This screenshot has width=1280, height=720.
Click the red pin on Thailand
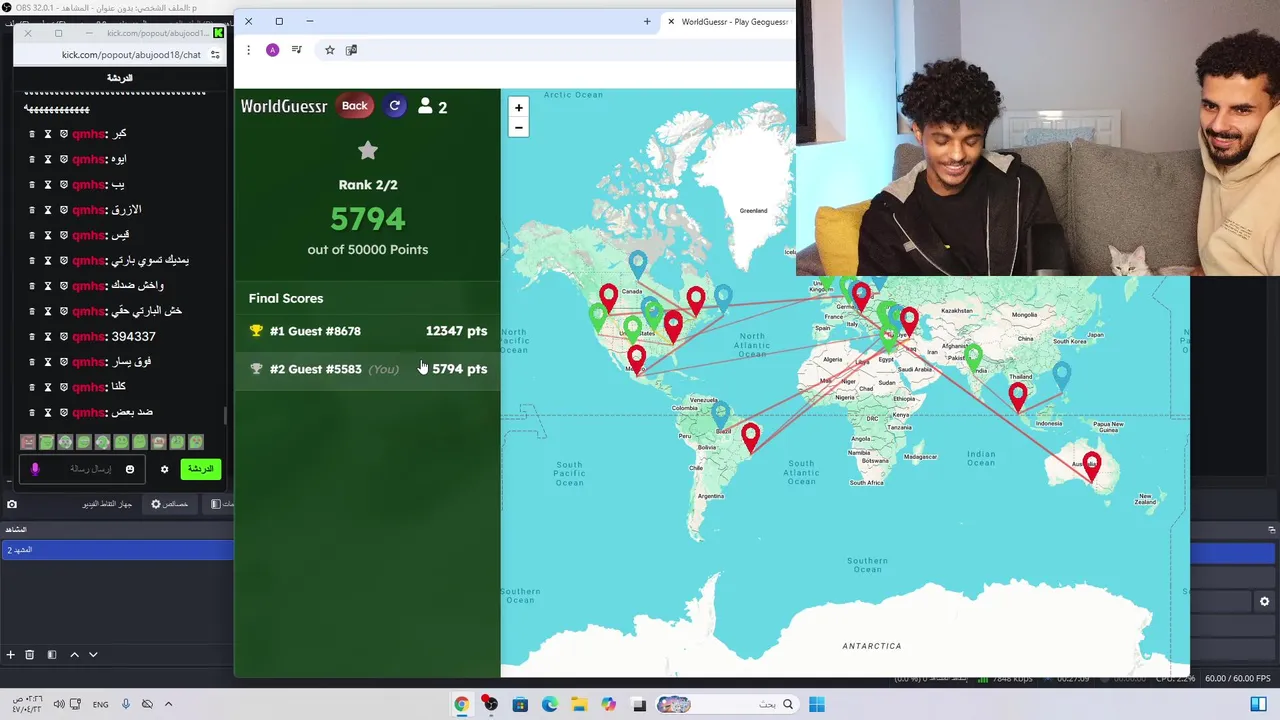point(1017,397)
